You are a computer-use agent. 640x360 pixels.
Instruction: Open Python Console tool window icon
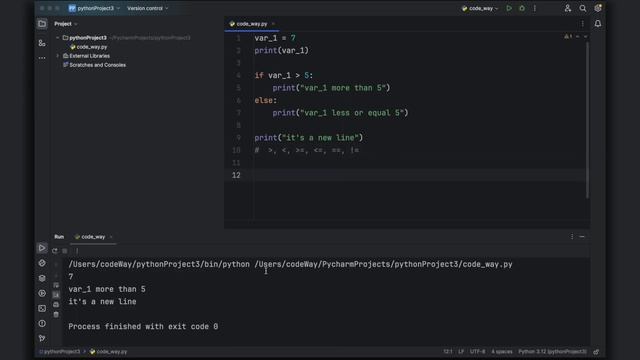pyautogui.click(x=42, y=263)
